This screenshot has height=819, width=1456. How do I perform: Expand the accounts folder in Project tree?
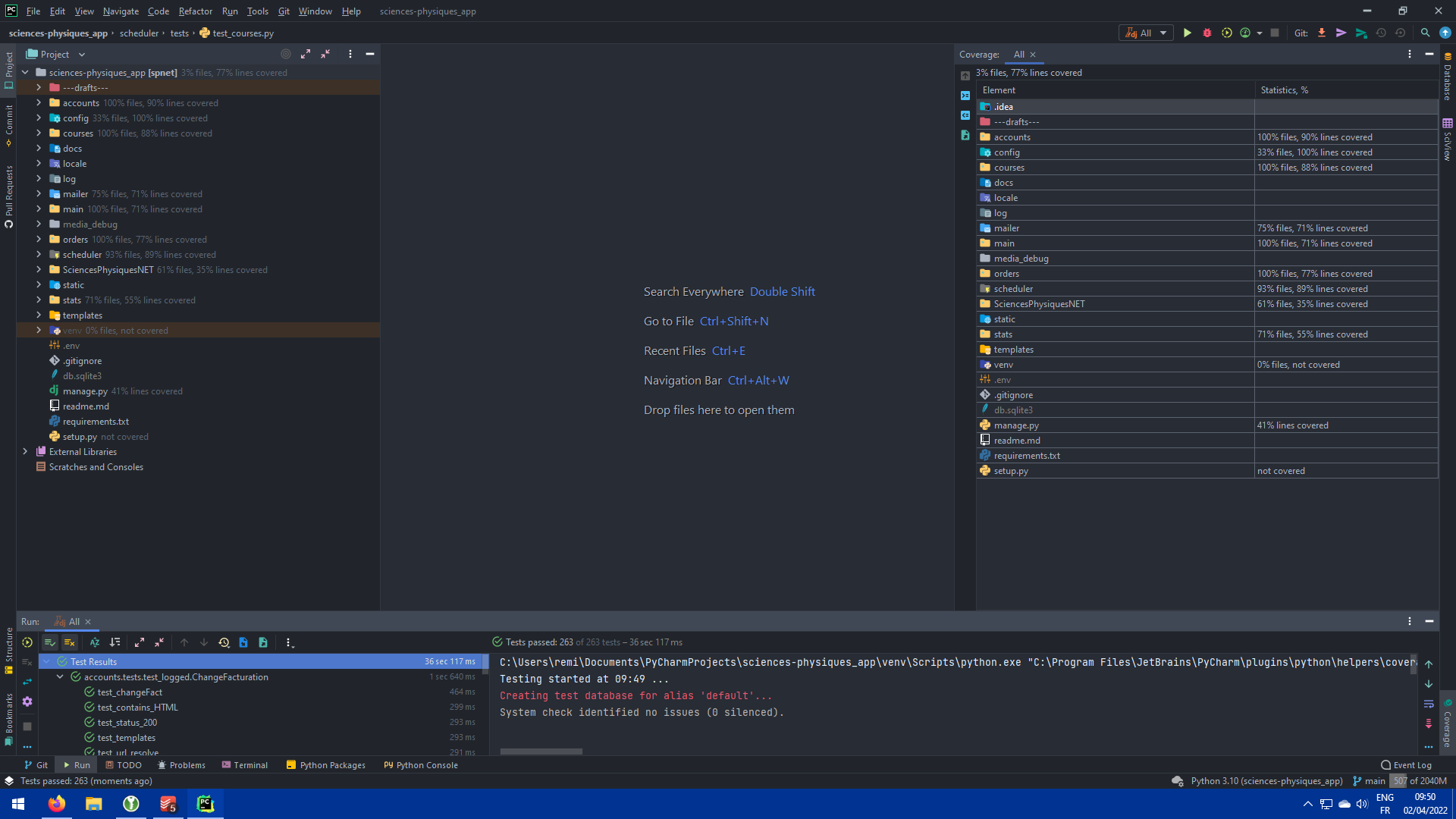tap(39, 102)
